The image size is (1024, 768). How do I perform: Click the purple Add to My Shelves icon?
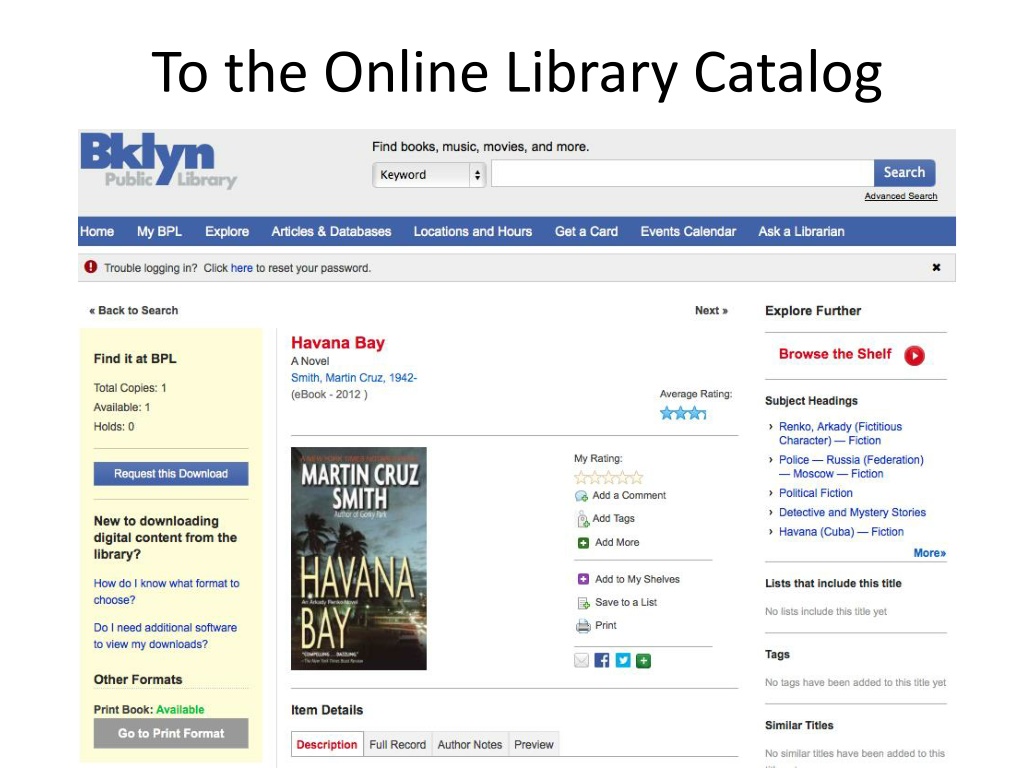tap(583, 579)
